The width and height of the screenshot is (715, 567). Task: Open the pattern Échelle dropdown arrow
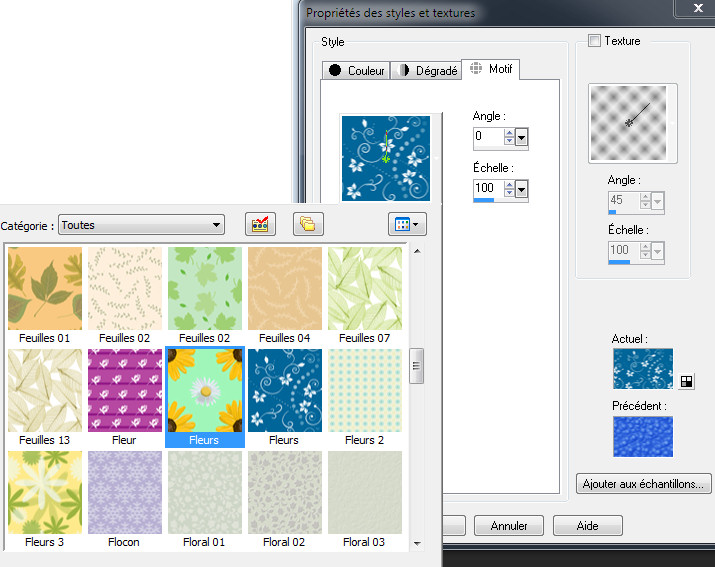521,189
